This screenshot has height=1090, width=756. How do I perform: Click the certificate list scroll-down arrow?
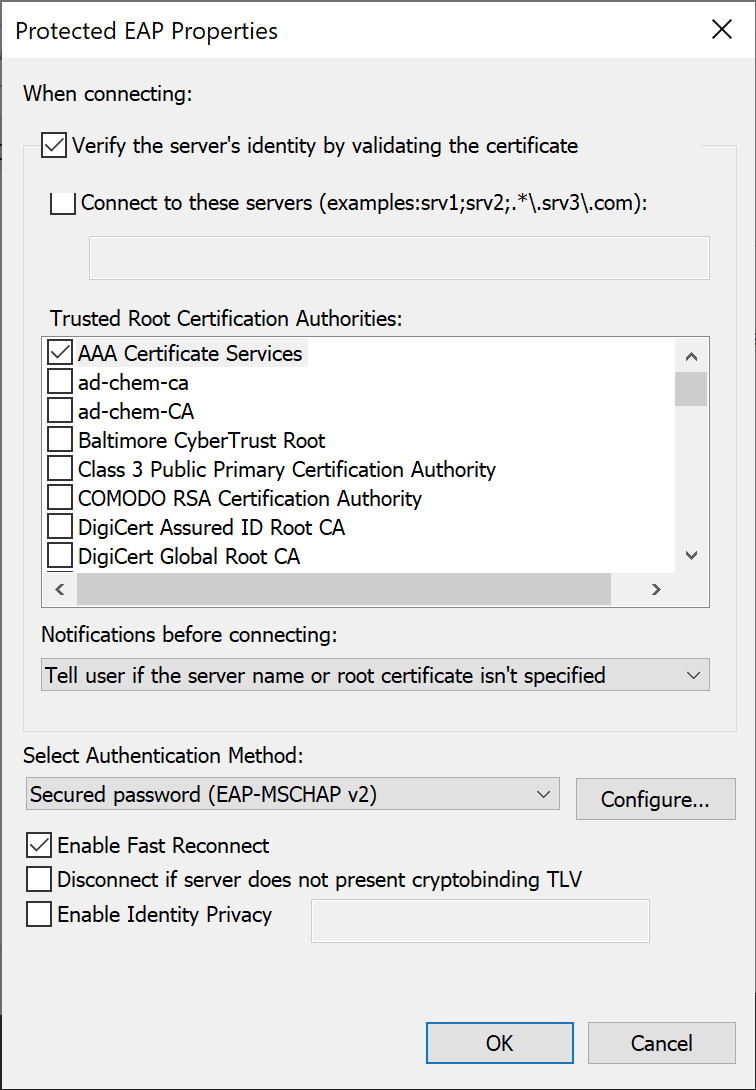pyautogui.click(x=691, y=555)
